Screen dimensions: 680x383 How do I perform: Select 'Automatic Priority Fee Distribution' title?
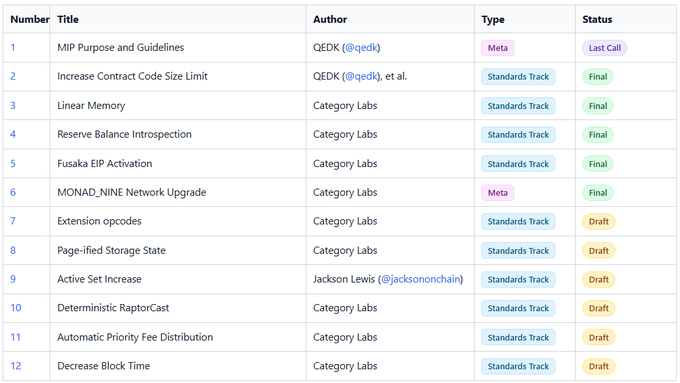(x=135, y=337)
